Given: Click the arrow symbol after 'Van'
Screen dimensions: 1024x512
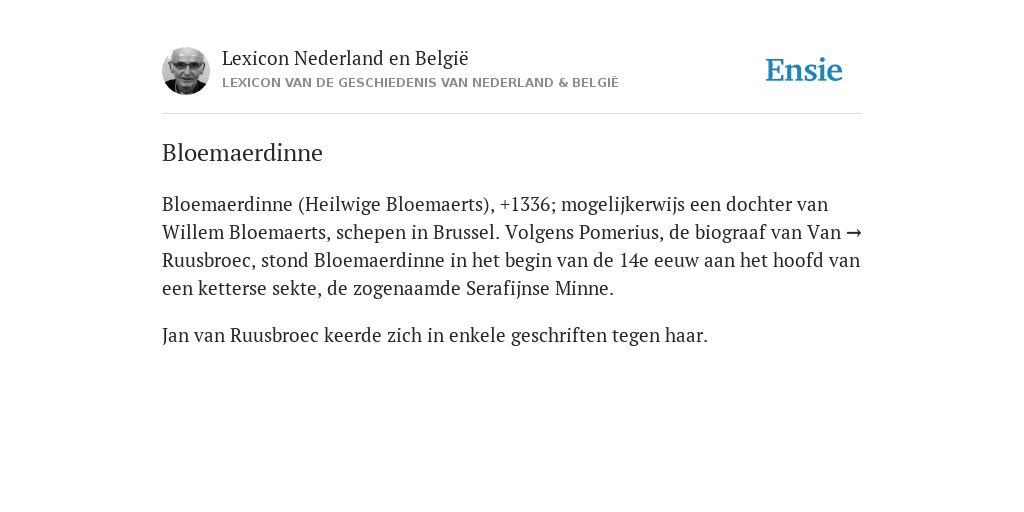Looking at the screenshot, I should (854, 232).
